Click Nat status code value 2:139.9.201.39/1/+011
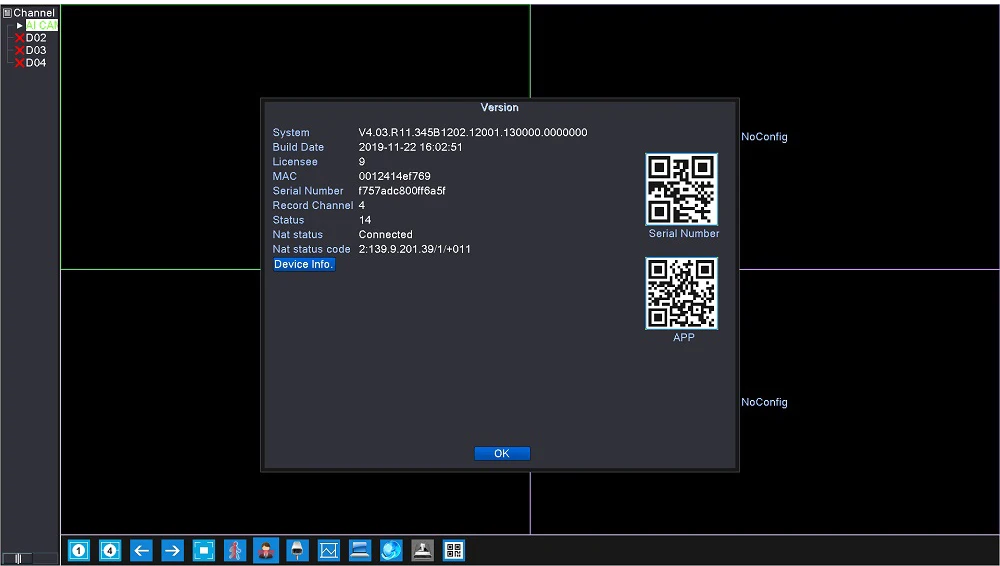Screen dimensions: 1000x566 pyautogui.click(x=415, y=249)
